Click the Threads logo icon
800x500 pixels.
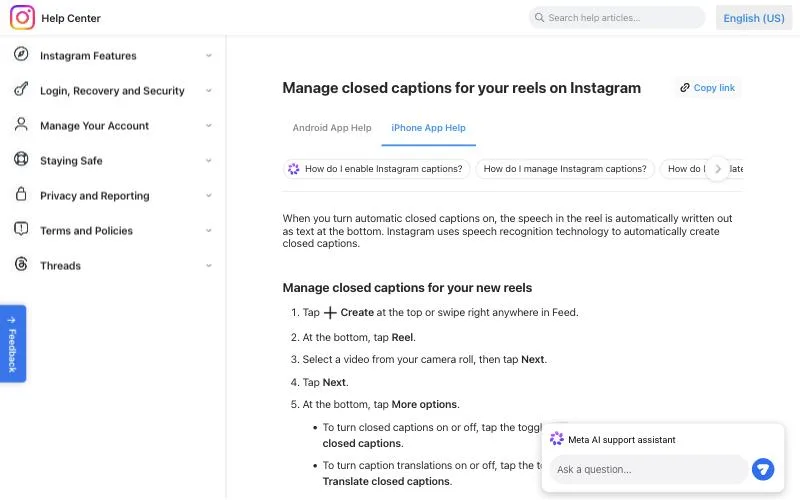coord(21,264)
